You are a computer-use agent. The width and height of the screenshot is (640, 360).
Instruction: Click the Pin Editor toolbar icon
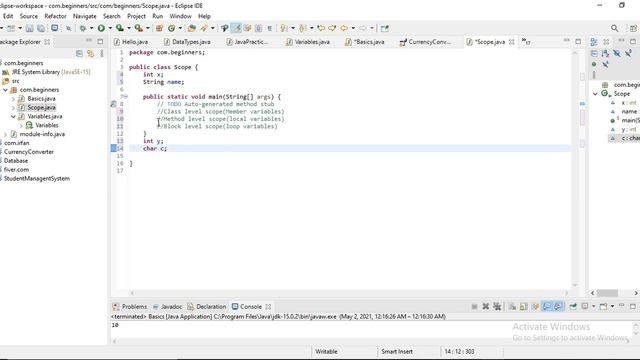click(384, 28)
